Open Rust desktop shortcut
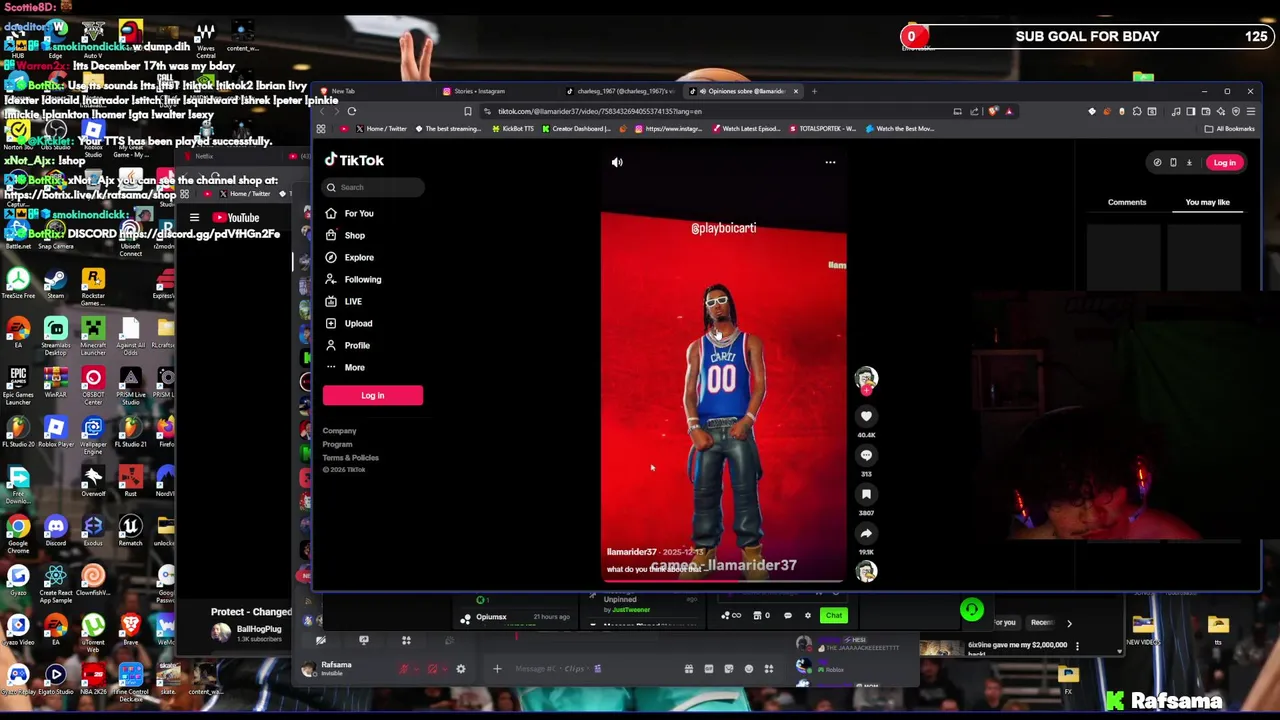This screenshot has height=720, width=1280. pos(130,481)
